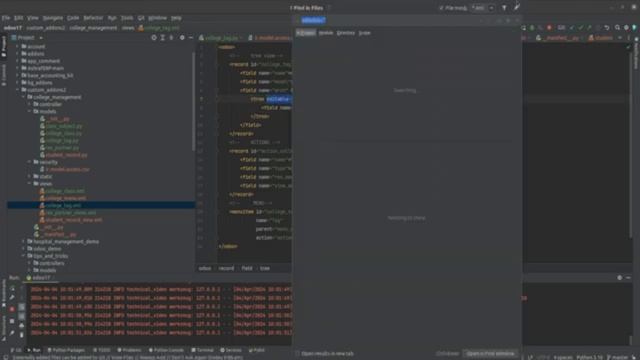Select In Project scope tab
This screenshot has width=640, height=360.
pyautogui.click(x=306, y=33)
